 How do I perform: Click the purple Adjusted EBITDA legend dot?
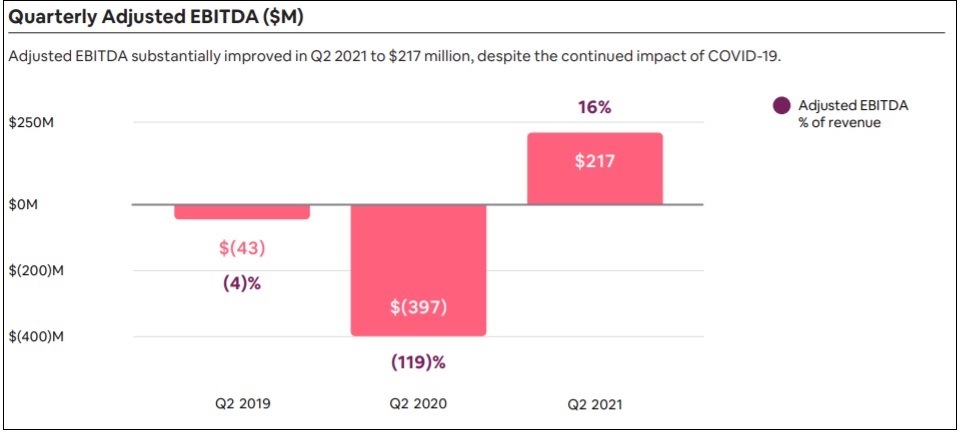[781, 105]
